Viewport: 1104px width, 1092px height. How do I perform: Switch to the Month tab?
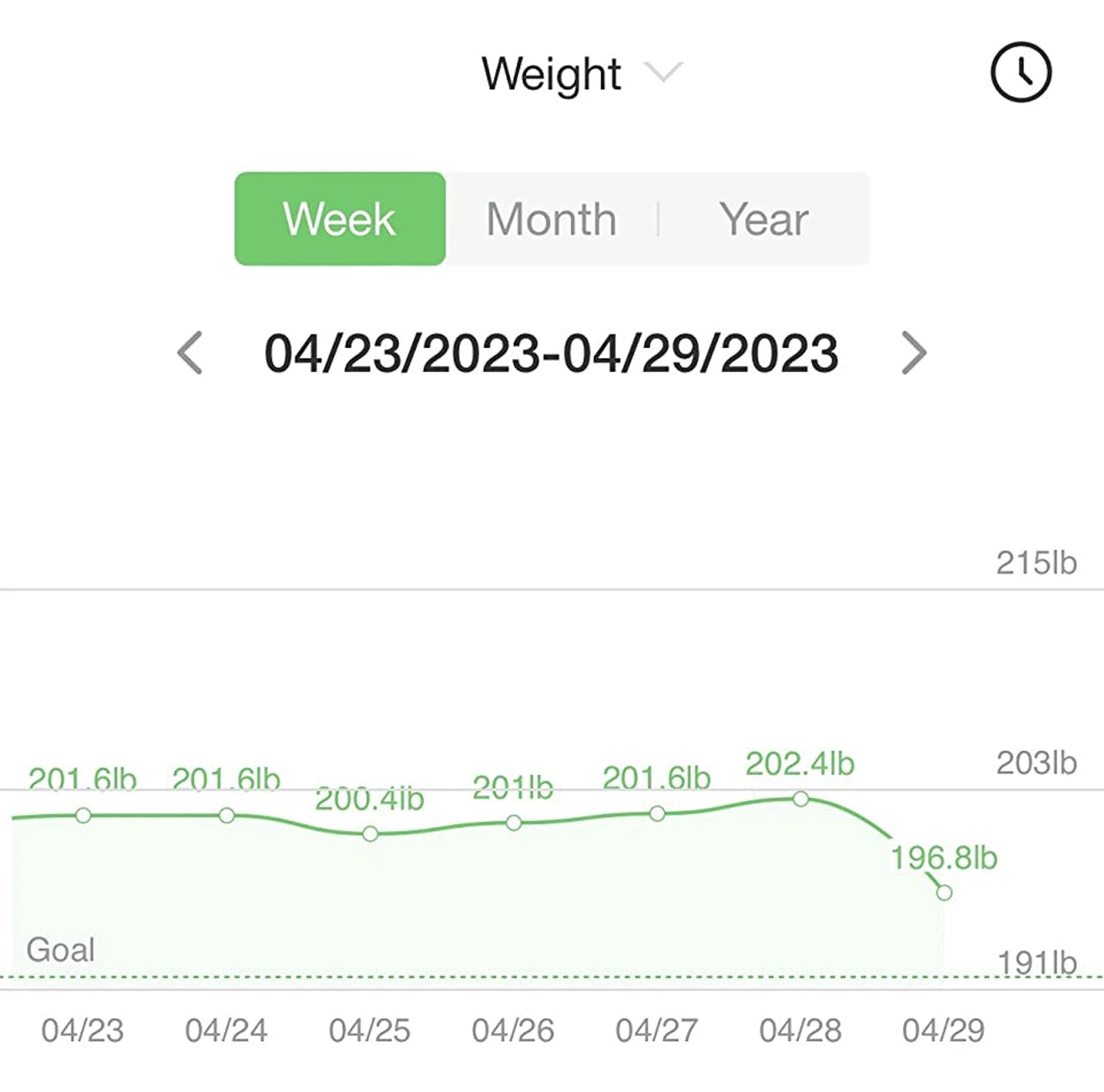552,219
